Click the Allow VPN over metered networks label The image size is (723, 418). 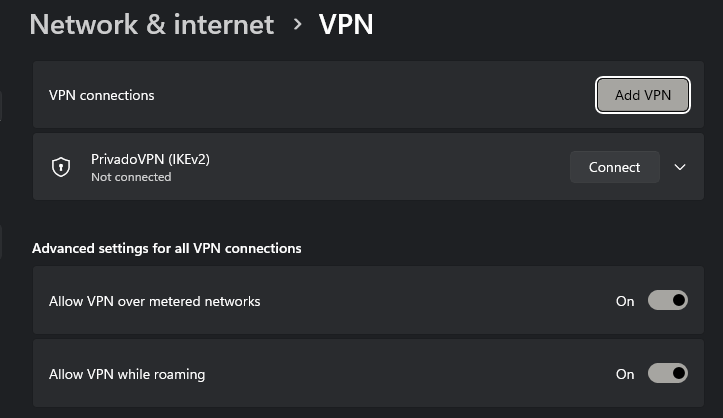[155, 301]
